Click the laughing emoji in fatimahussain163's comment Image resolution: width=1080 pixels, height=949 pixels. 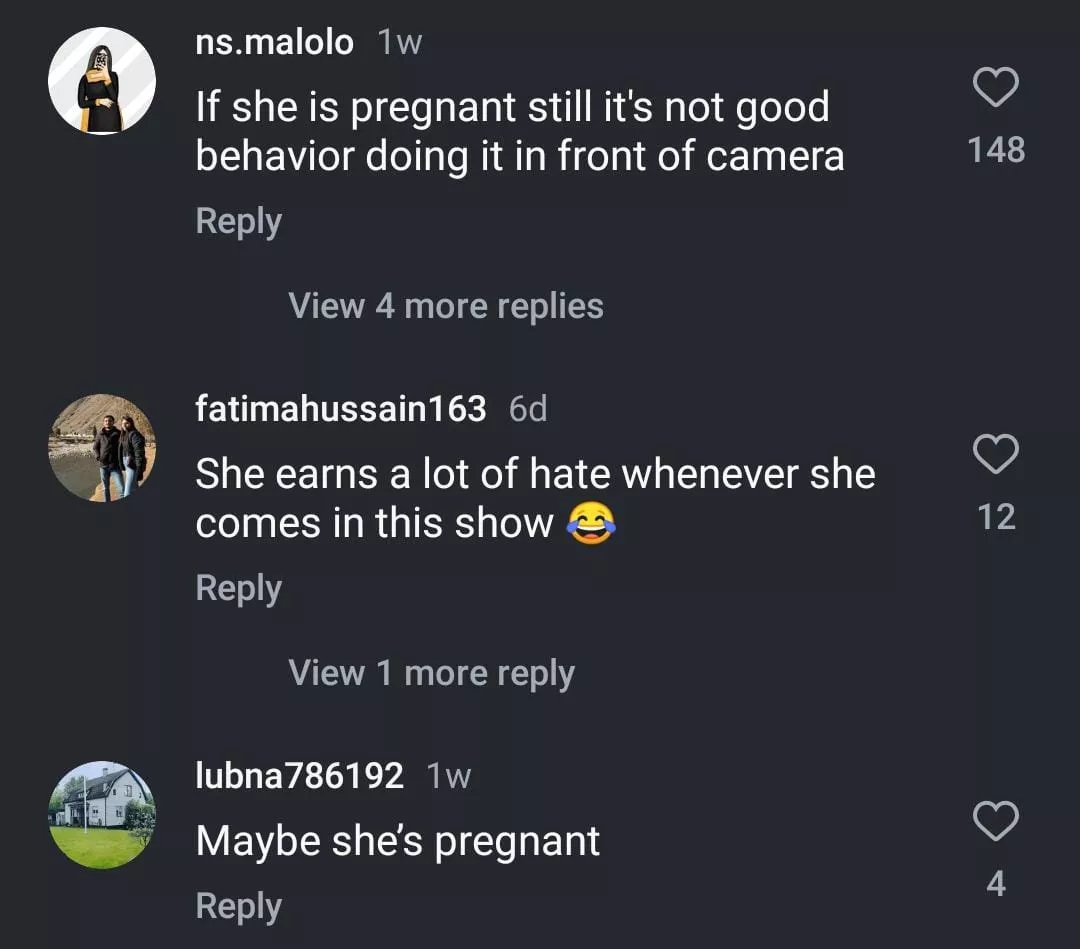tap(591, 524)
